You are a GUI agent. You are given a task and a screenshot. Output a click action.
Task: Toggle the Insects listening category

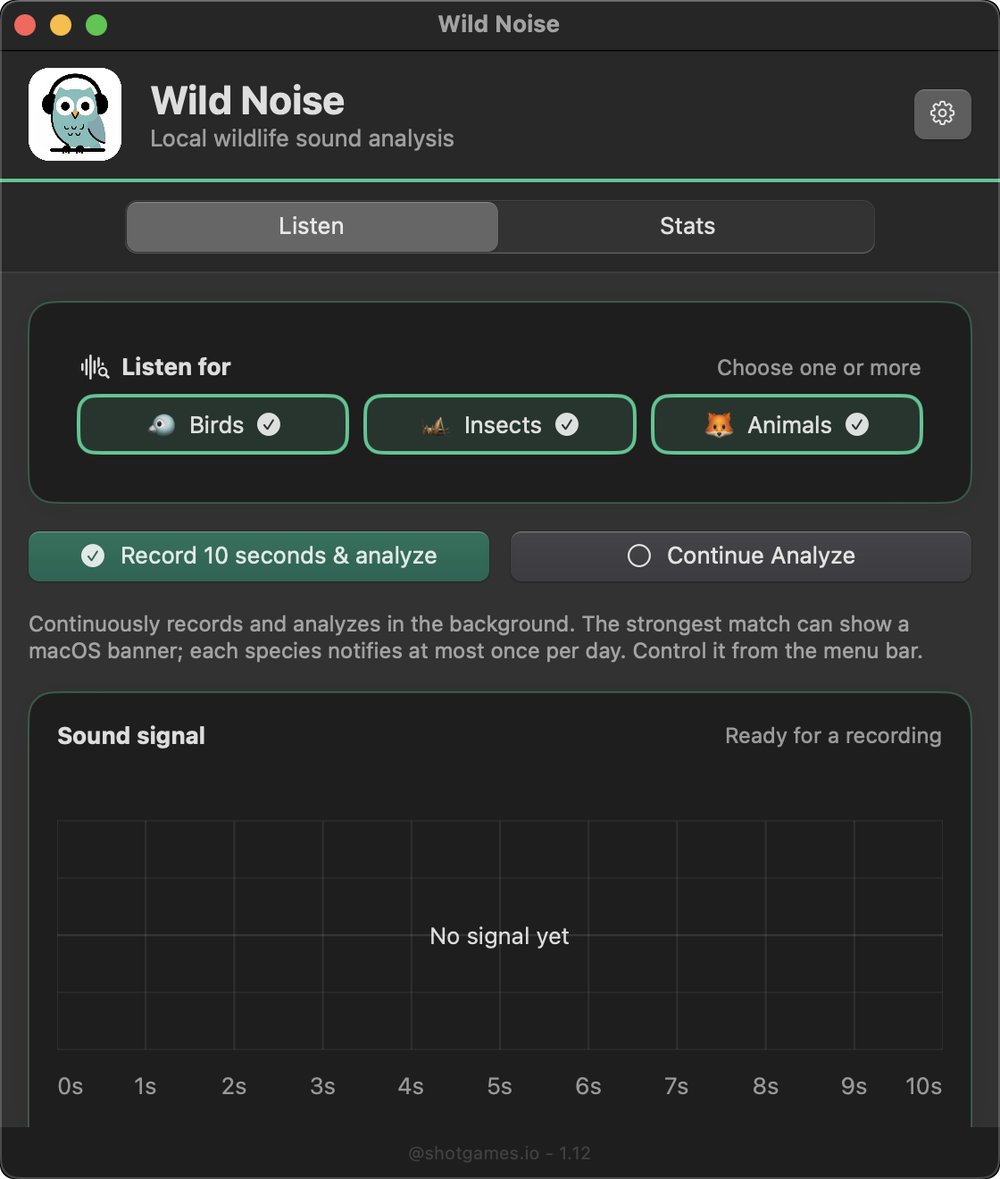pyautogui.click(x=500, y=425)
